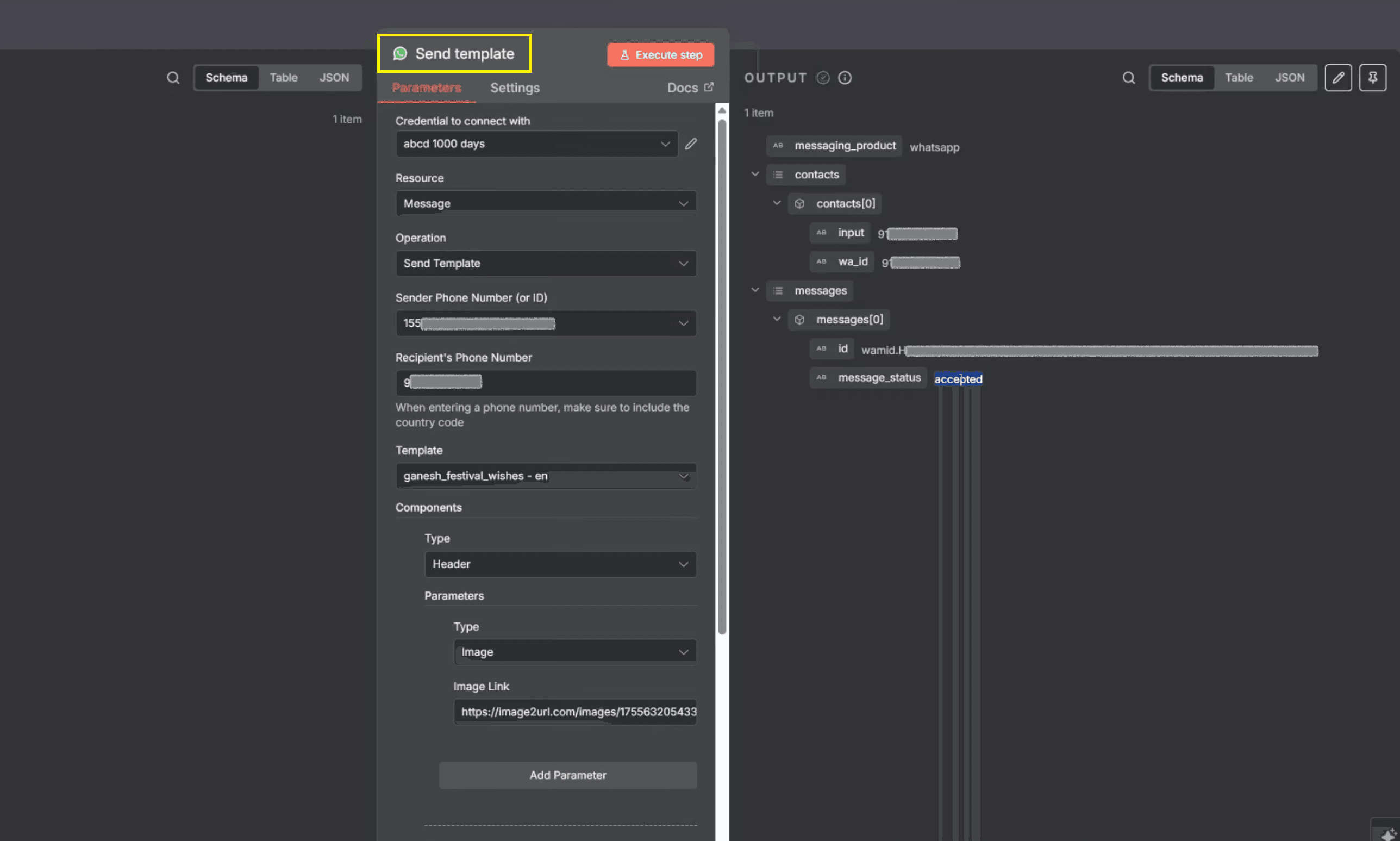
Task: Click the info icon next to OUTPUT
Action: click(x=845, y=78)
